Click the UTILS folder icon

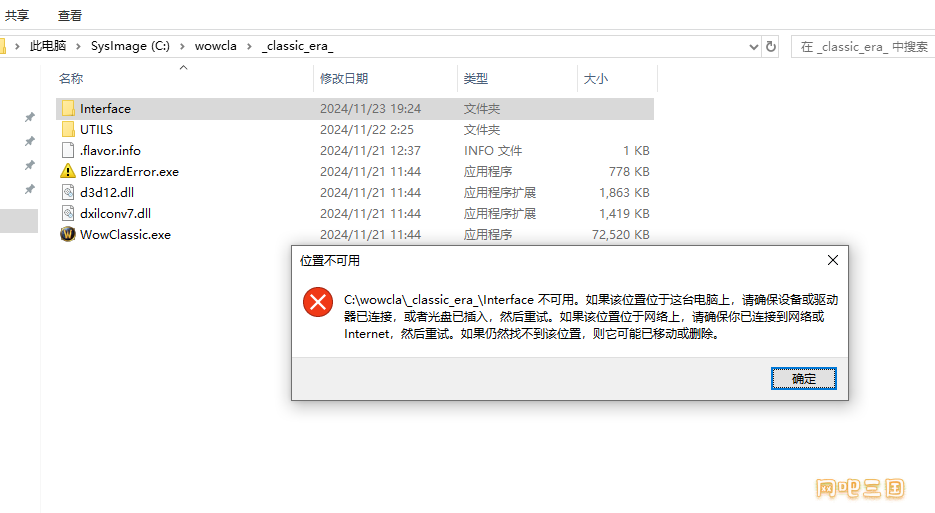tap(68, 129)
